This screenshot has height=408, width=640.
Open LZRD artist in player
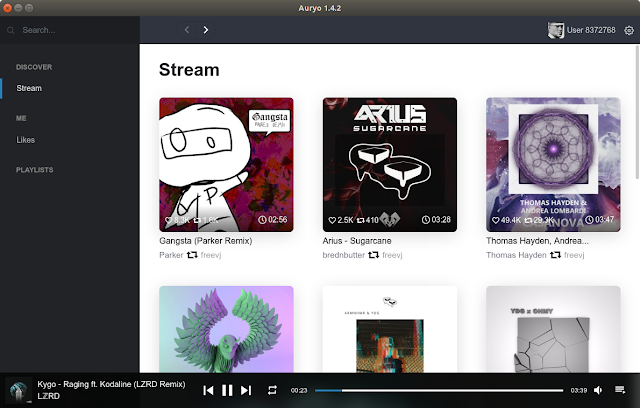click(x=49, y=396)
